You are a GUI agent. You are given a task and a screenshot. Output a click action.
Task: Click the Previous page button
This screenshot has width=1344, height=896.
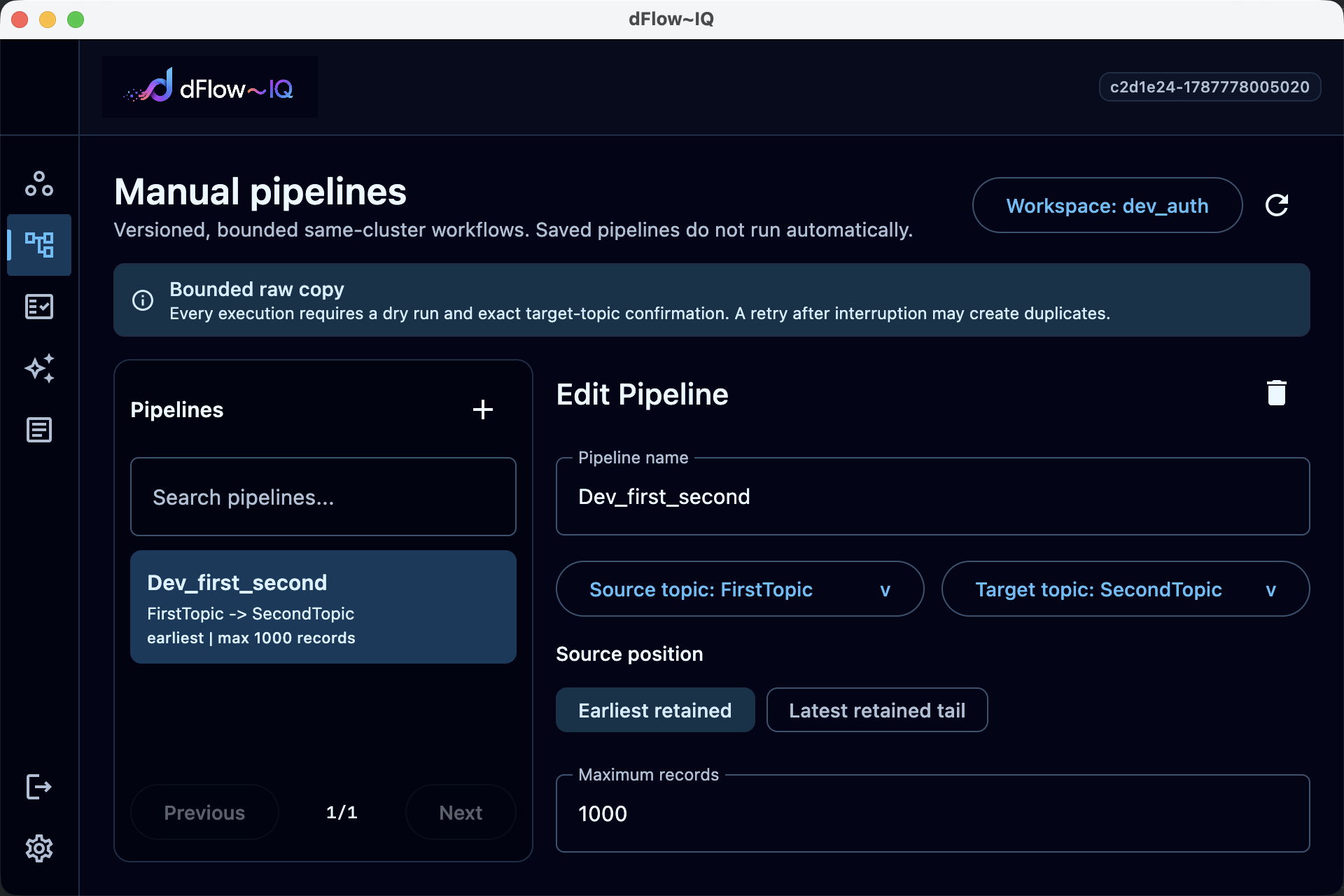coord(204,812)
